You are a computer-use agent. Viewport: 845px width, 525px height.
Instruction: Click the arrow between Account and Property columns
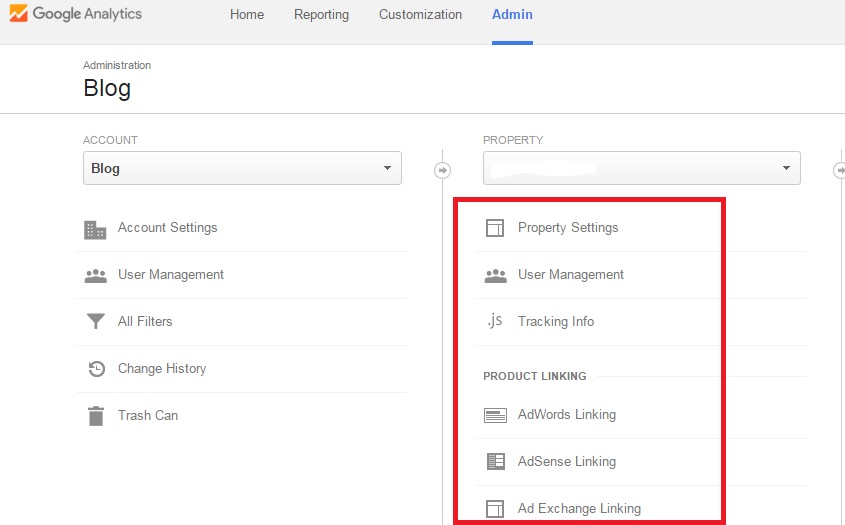click(442, 170)
